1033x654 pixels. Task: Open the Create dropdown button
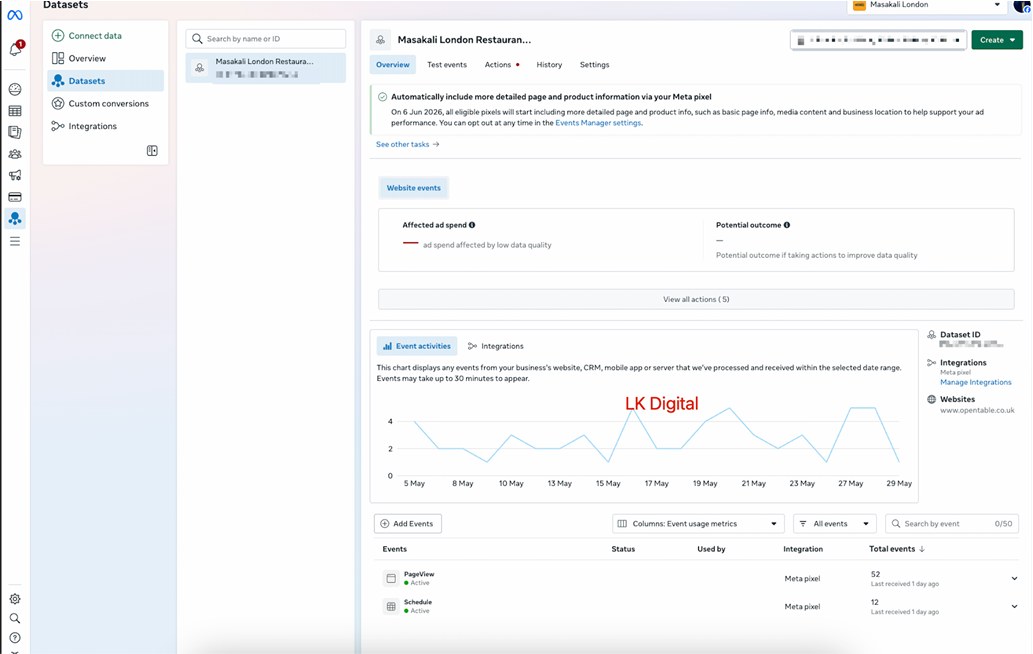997,40
